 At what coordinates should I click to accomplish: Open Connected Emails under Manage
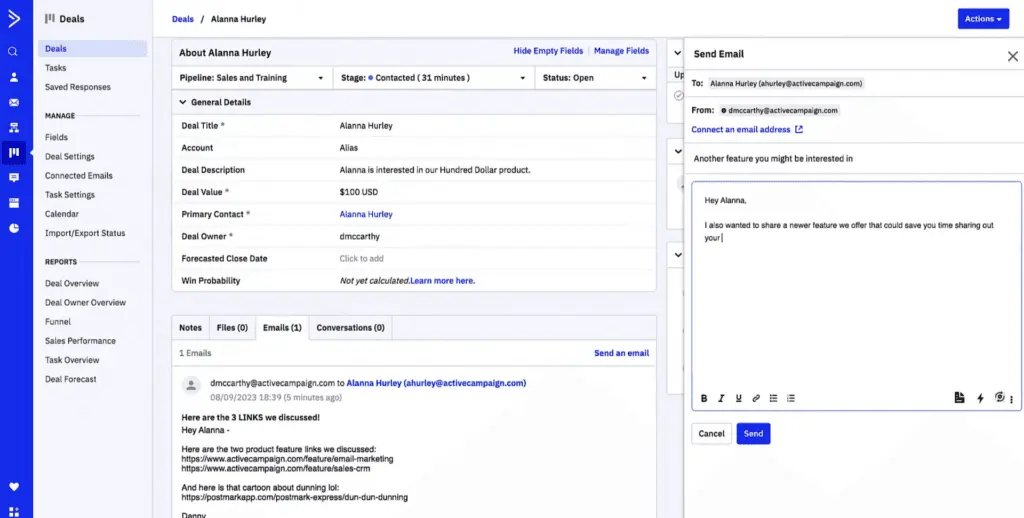(x=79, y=176)
